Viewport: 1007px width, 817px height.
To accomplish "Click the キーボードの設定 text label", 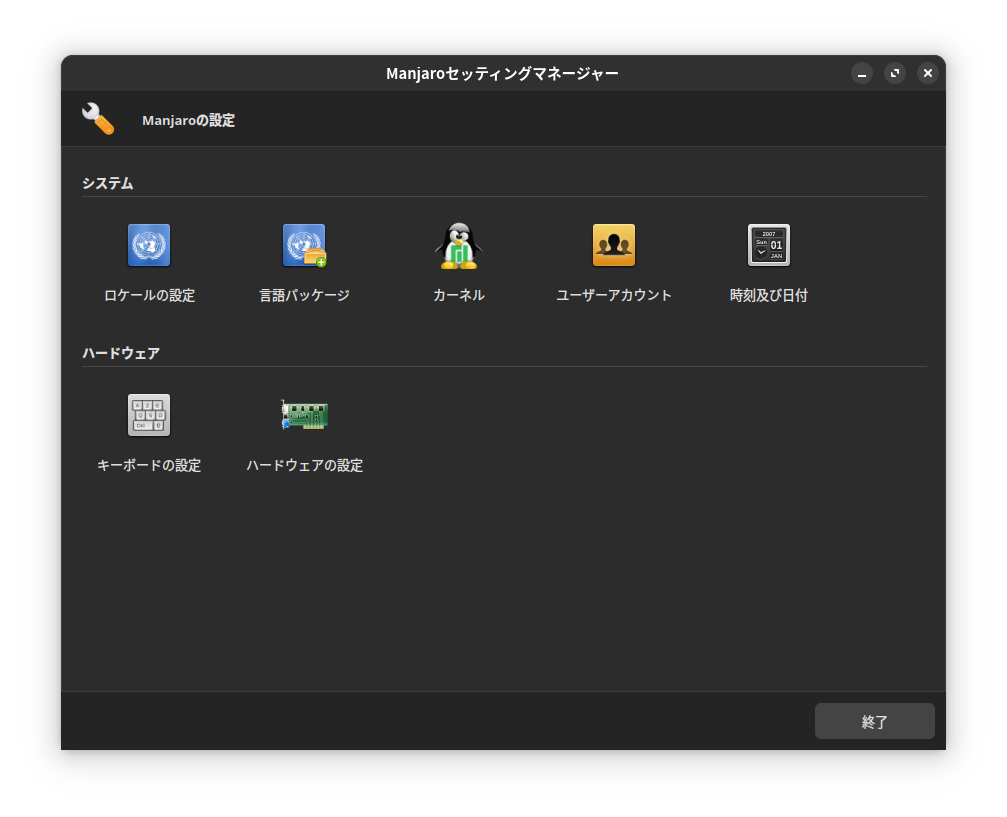I will pos(149,466).
